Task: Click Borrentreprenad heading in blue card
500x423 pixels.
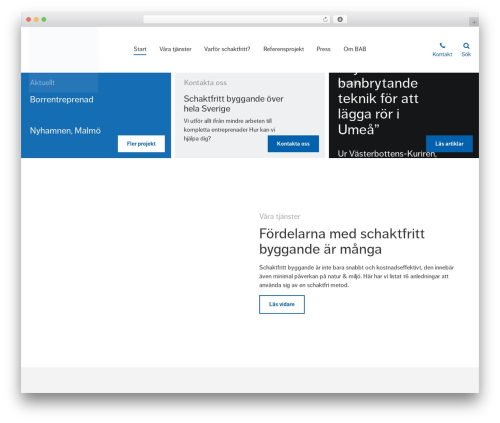Action: coord(62,100)
